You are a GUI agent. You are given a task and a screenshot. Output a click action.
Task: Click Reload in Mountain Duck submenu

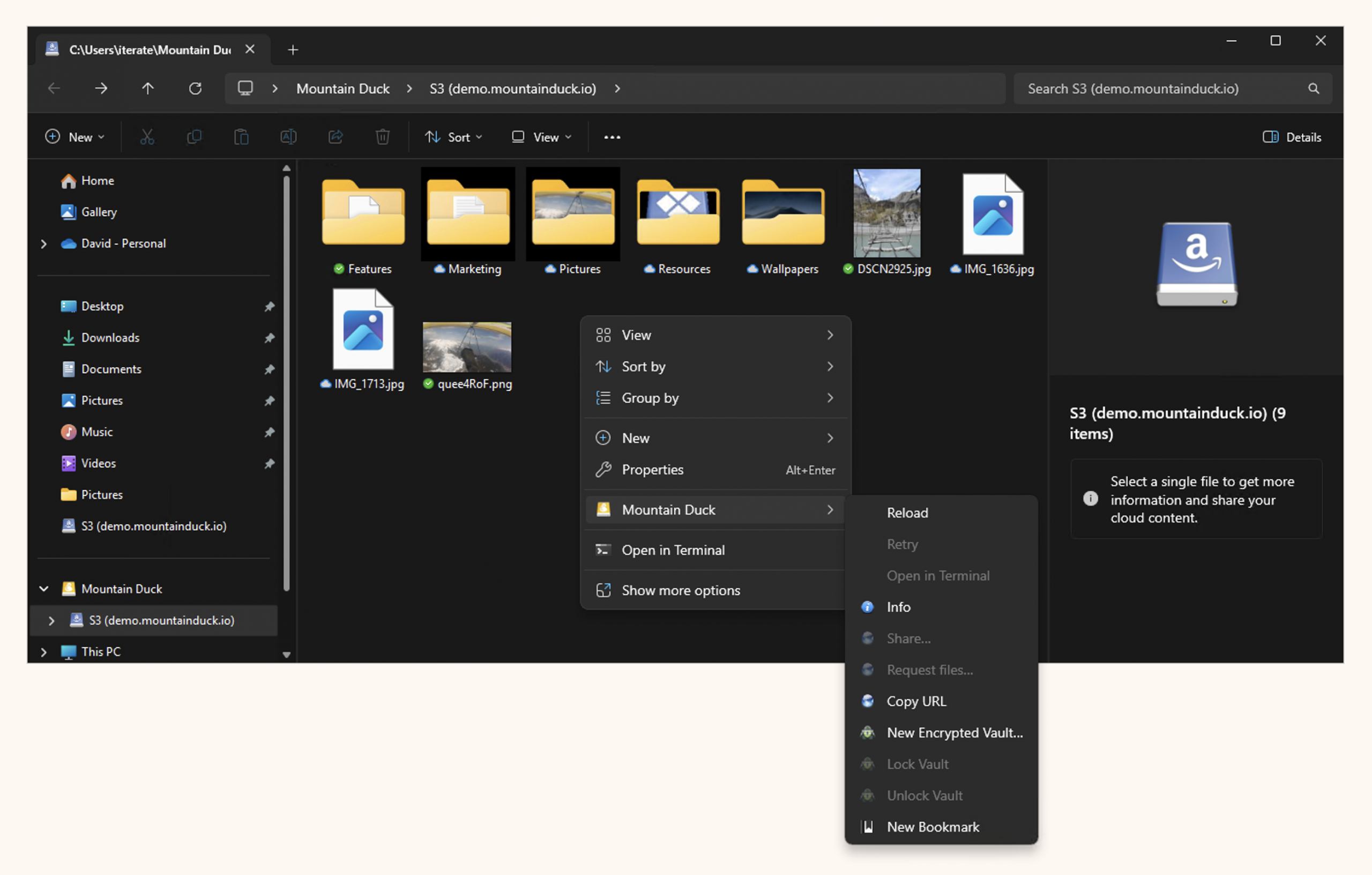click(941, 513)
